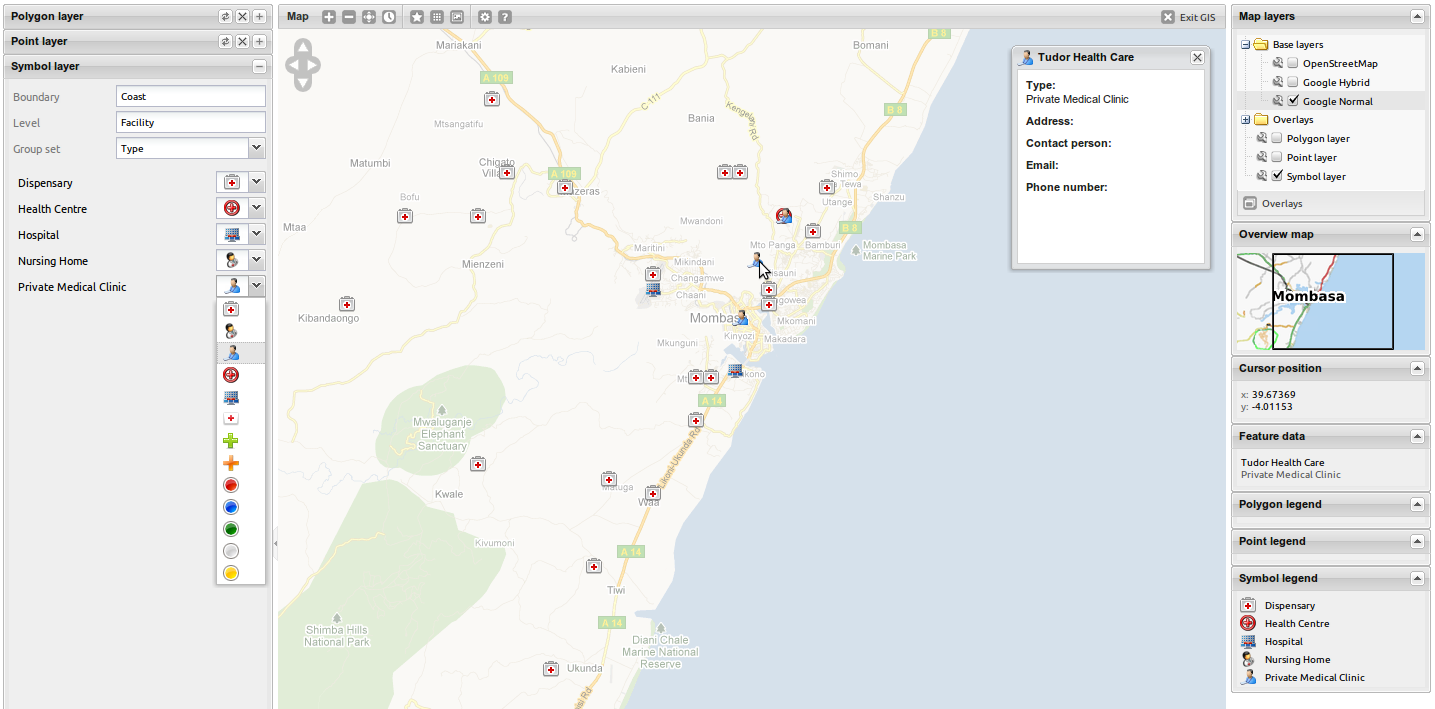Expand the Polygon legend panel

tap(1417, 504)
